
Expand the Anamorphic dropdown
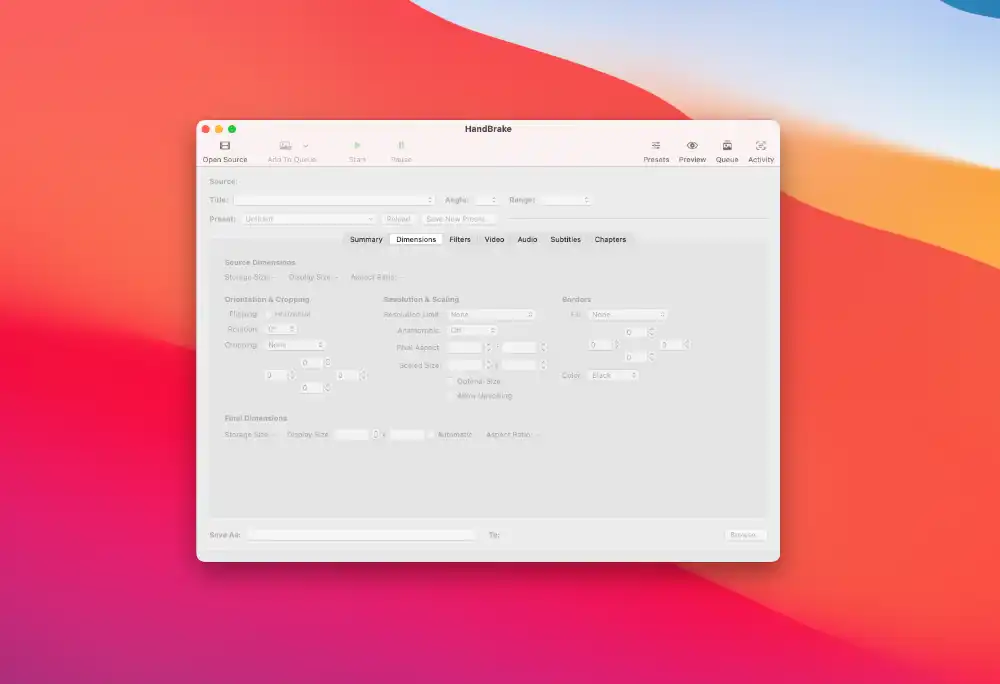tap(472, 330)
